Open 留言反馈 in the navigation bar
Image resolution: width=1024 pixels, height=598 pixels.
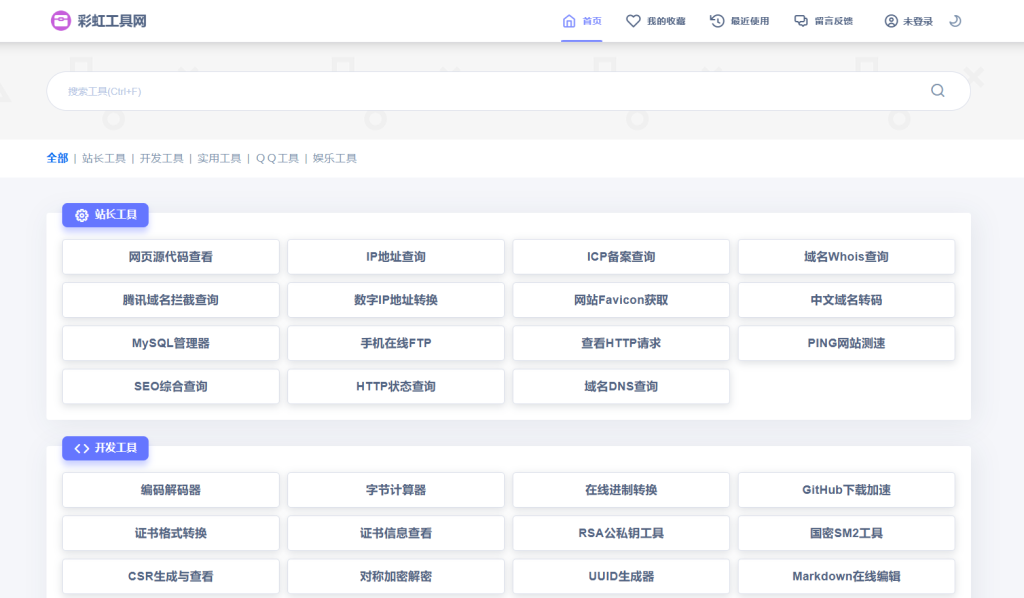pyautogui.click(x=833, y=21)
